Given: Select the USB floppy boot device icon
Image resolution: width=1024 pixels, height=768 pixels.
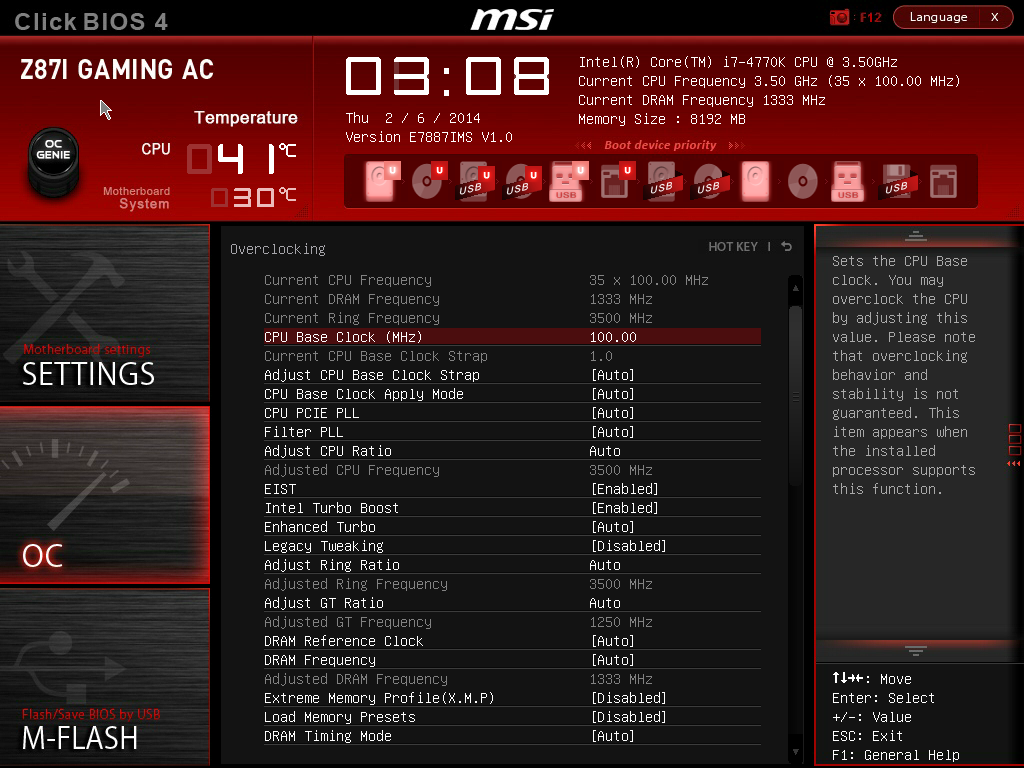Looking at the screenshot, I should [899, 180].
